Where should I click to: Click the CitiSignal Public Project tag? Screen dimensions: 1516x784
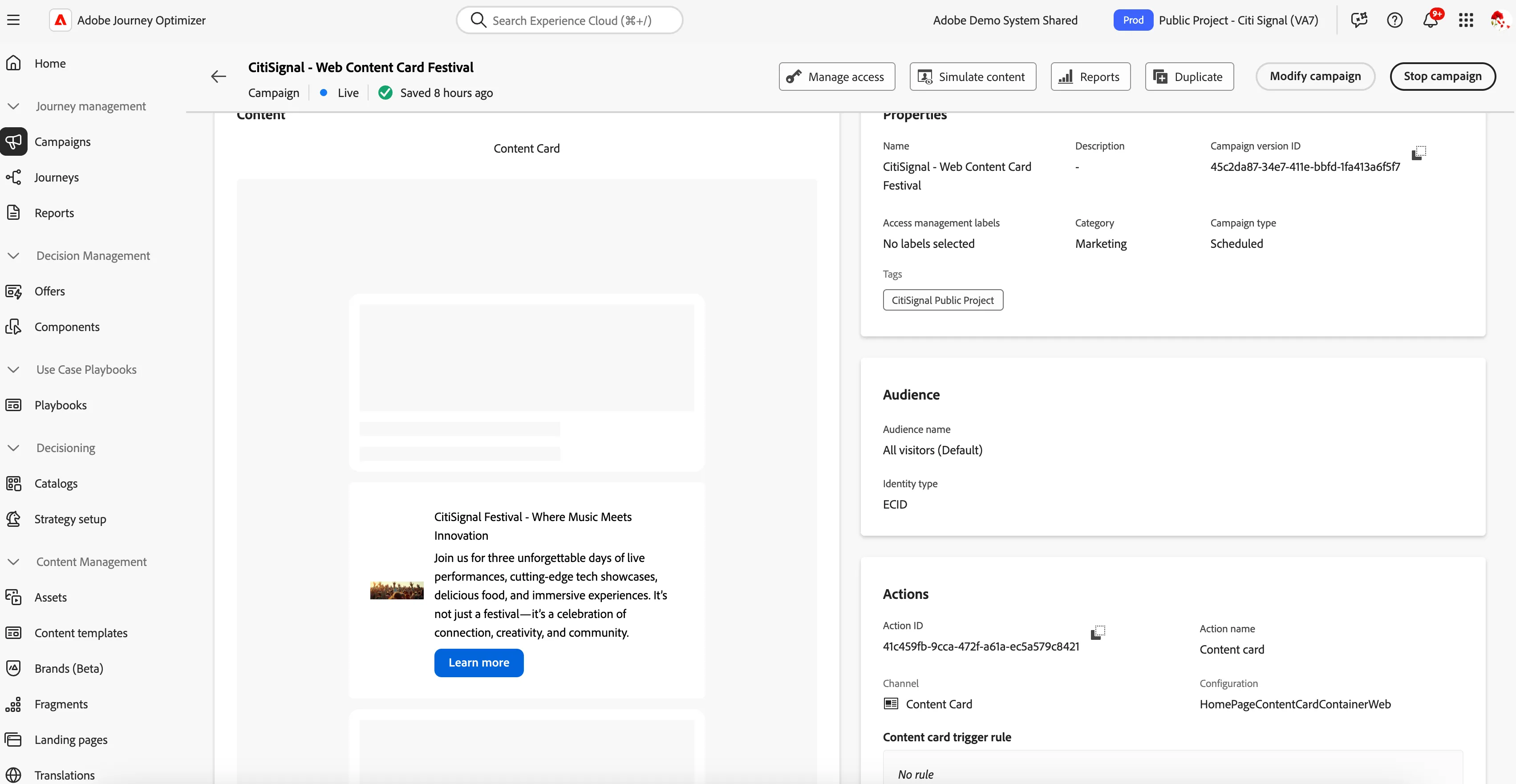tap(943, 300)
